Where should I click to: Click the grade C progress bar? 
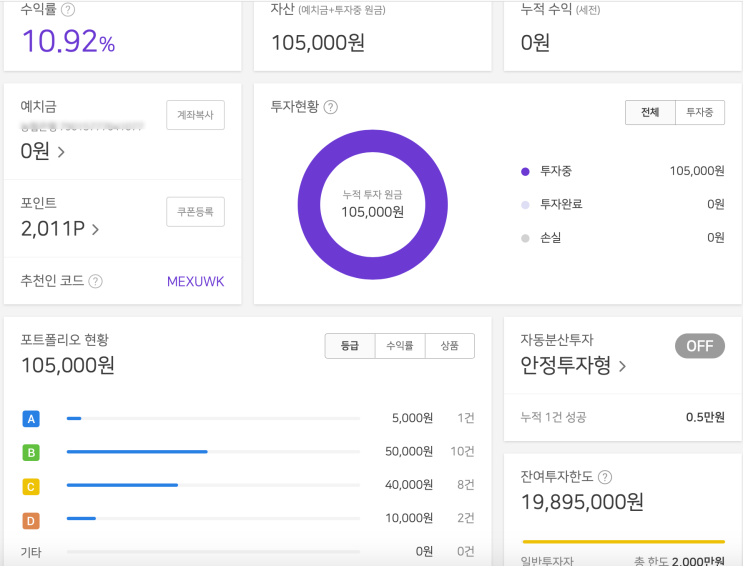pos(213,485)
